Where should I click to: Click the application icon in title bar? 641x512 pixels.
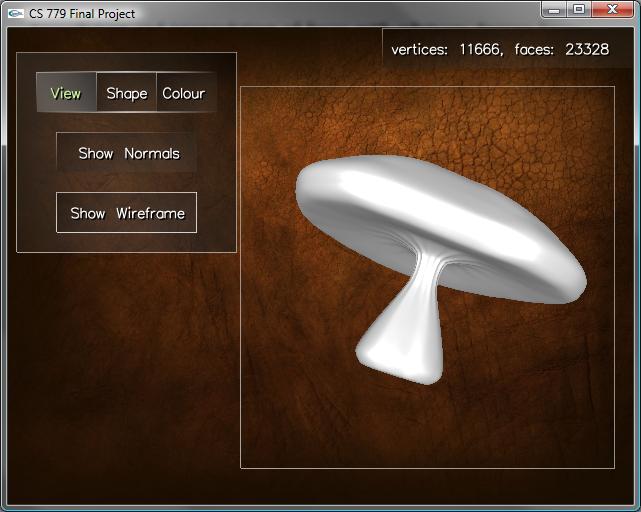pos(16,14)
